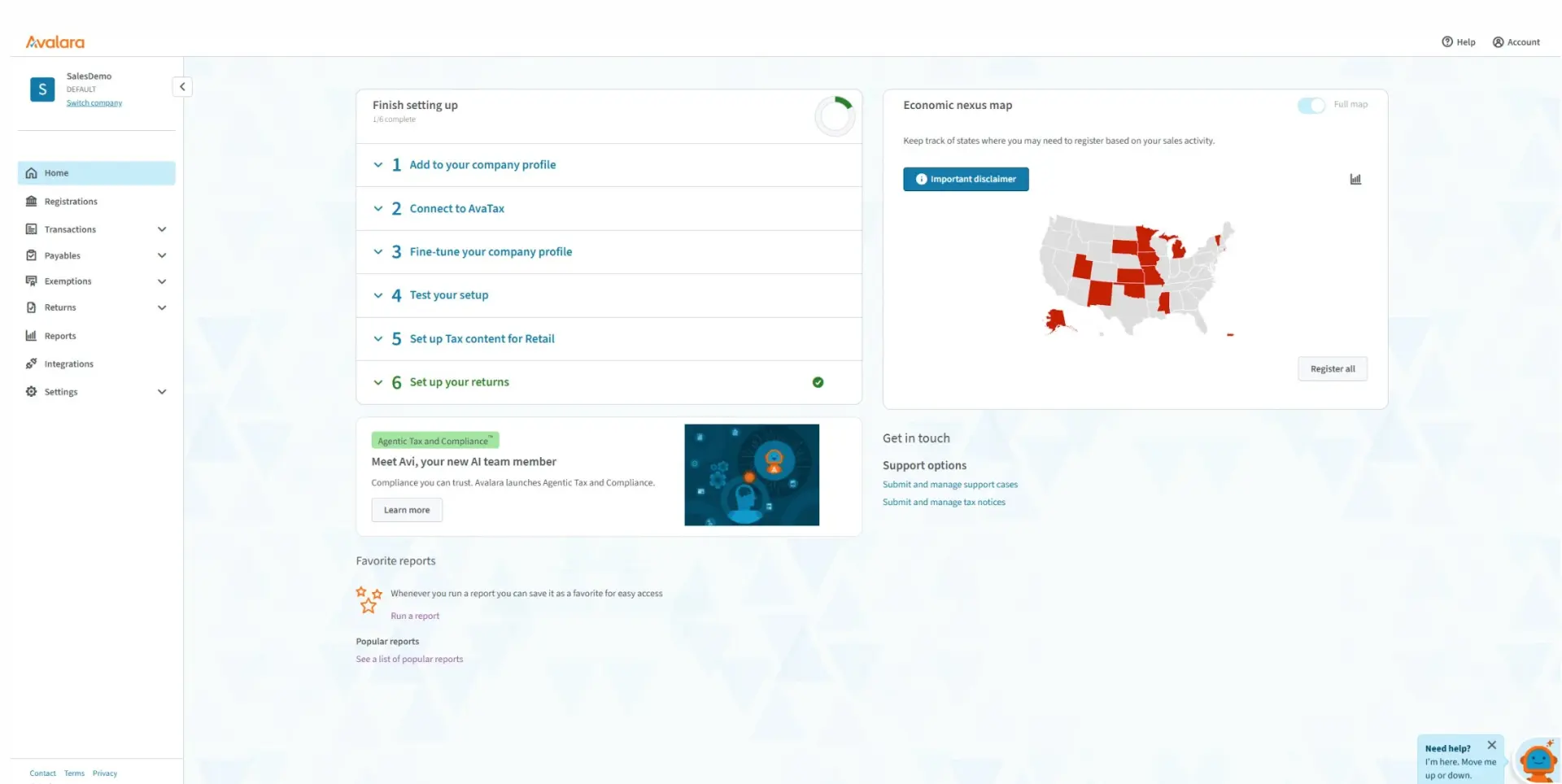Collapse the sidebar with arrow button

click(182, 86)
